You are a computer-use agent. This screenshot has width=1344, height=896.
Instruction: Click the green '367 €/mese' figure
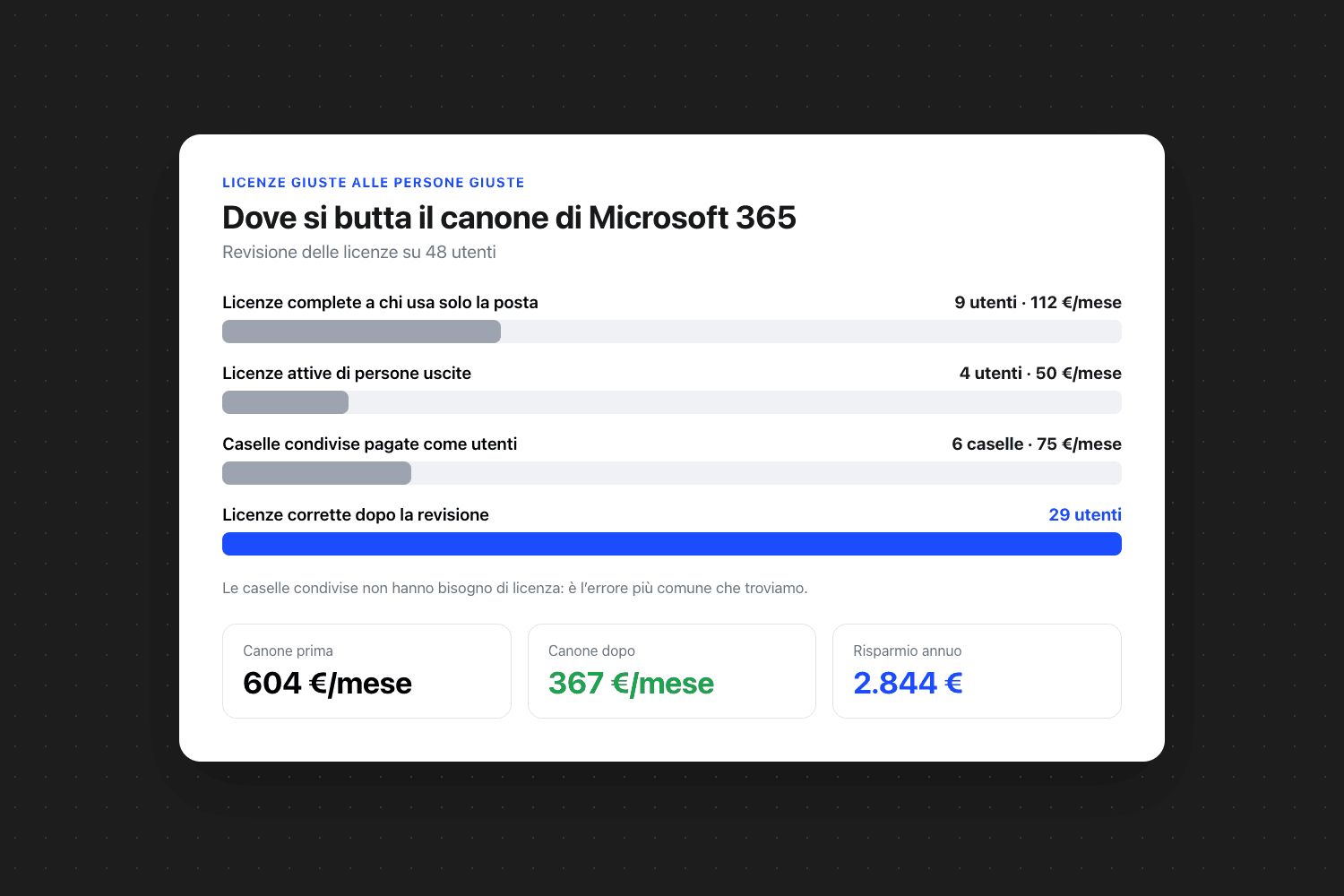(631, 684)
